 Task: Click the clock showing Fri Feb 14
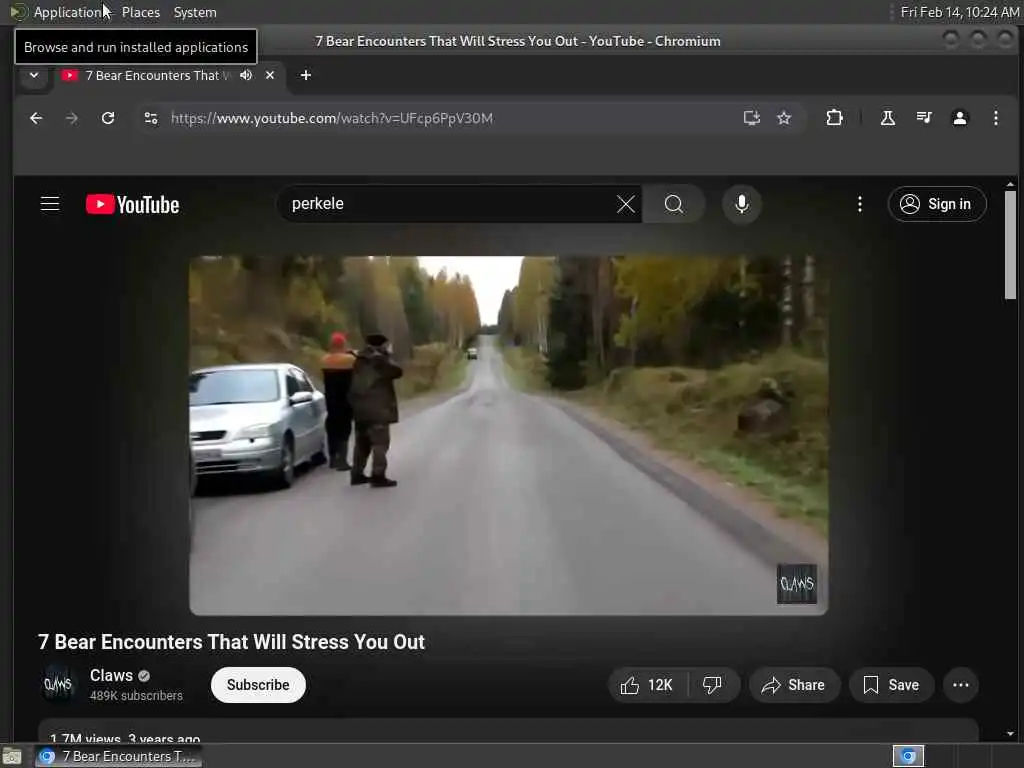click(959, 12)
